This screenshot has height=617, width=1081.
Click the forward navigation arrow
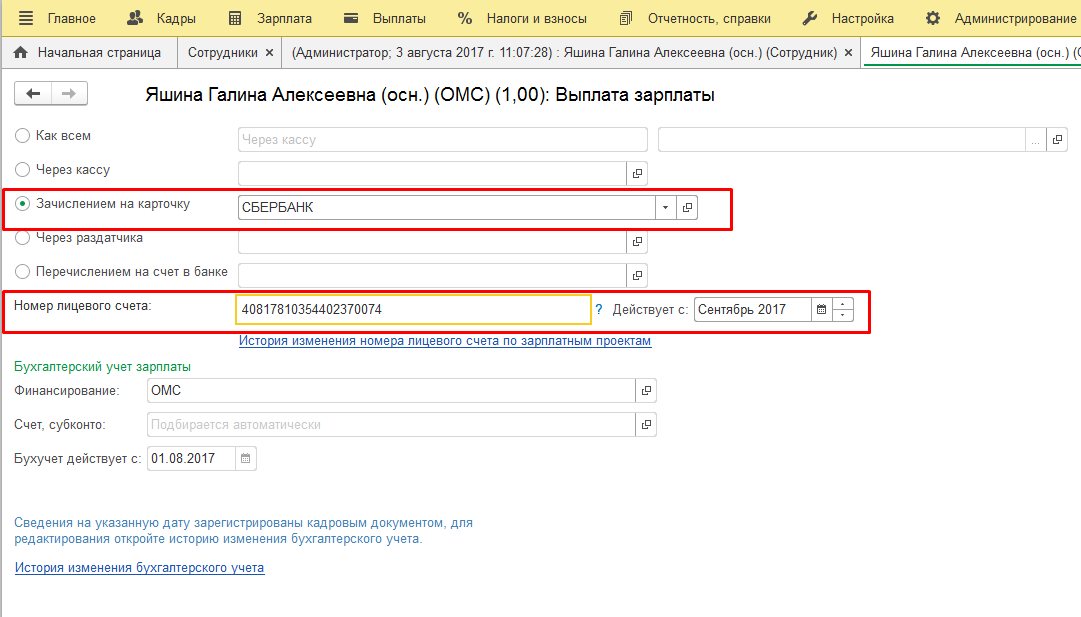click(69, 94)
